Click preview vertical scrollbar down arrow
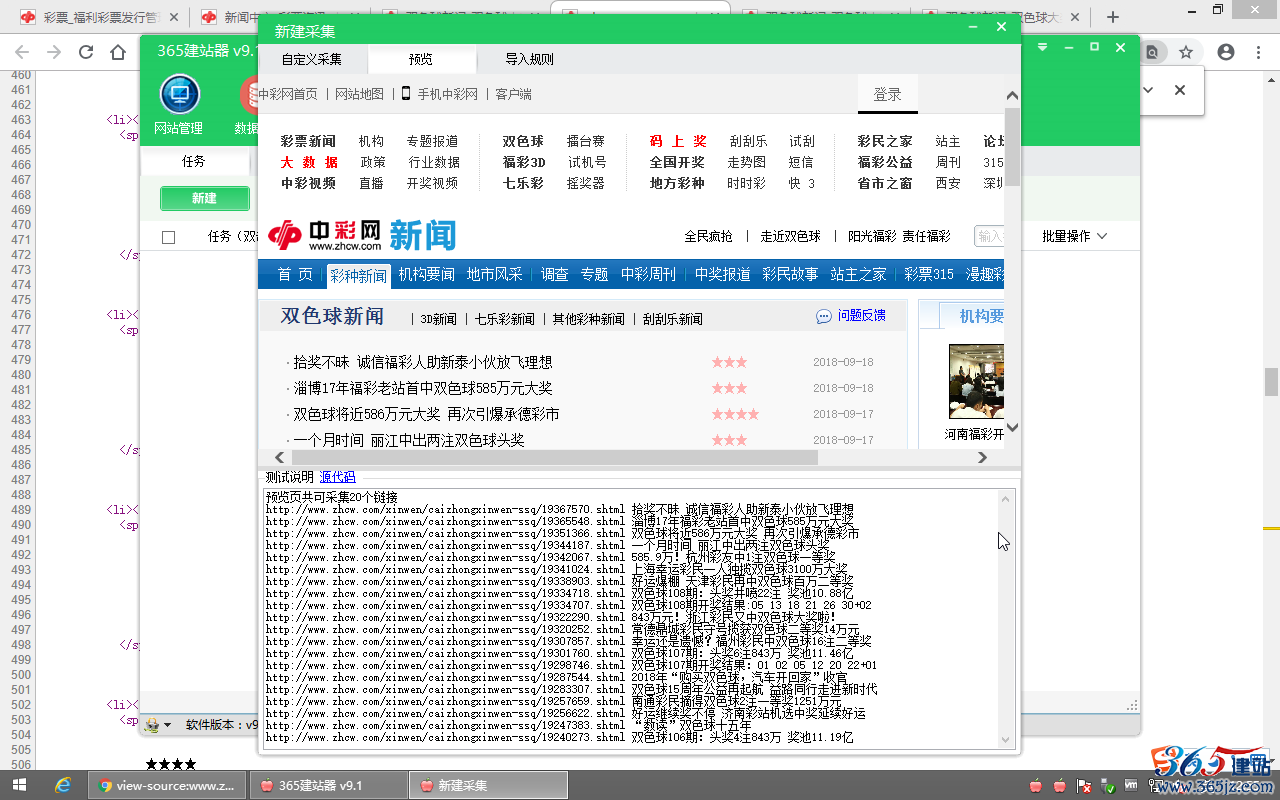Screen dimensions: 1280x800 [x=1012, y=427]
